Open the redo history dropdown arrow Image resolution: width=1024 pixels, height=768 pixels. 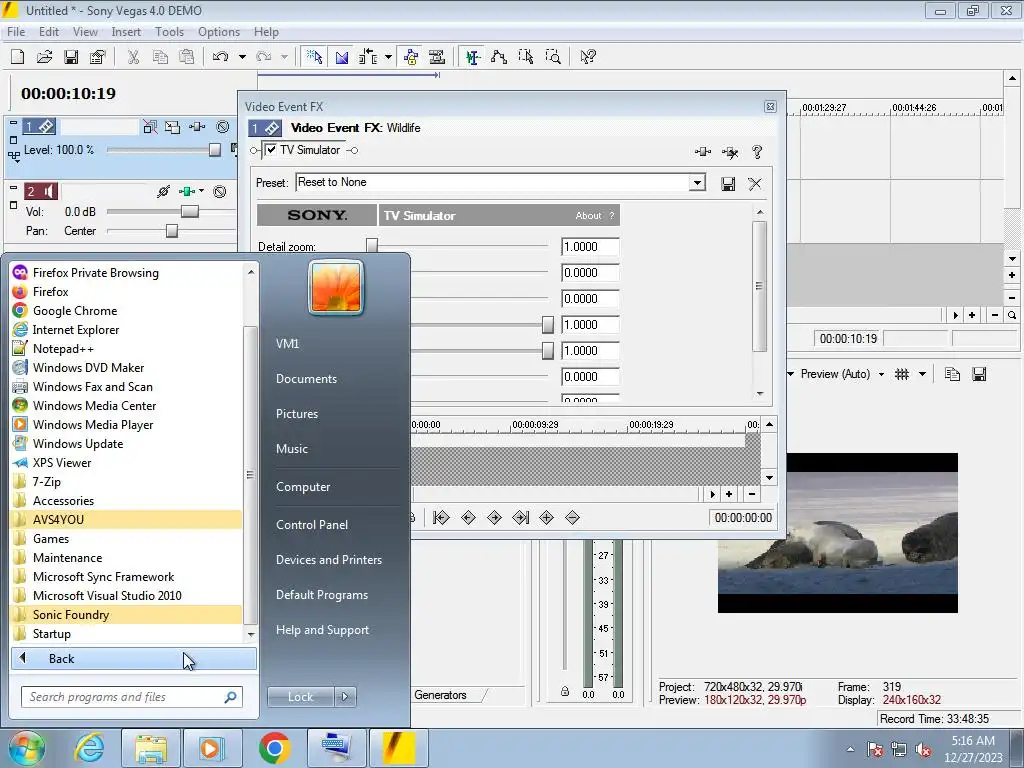click(284, 57)
